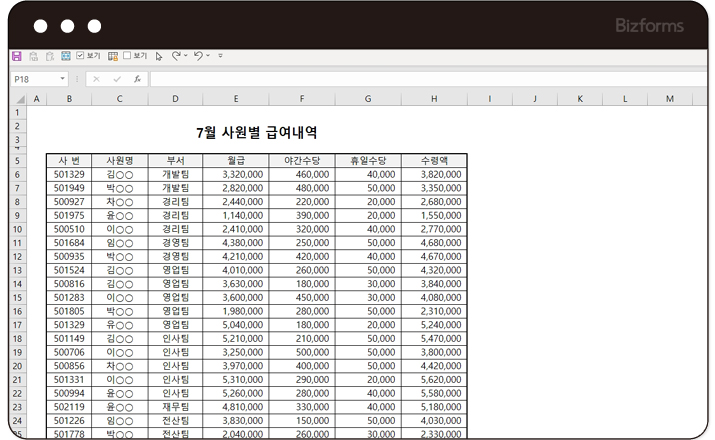Click the formula bar enter checkmark icon
The image size is (715, 440).
click(117, 78)
